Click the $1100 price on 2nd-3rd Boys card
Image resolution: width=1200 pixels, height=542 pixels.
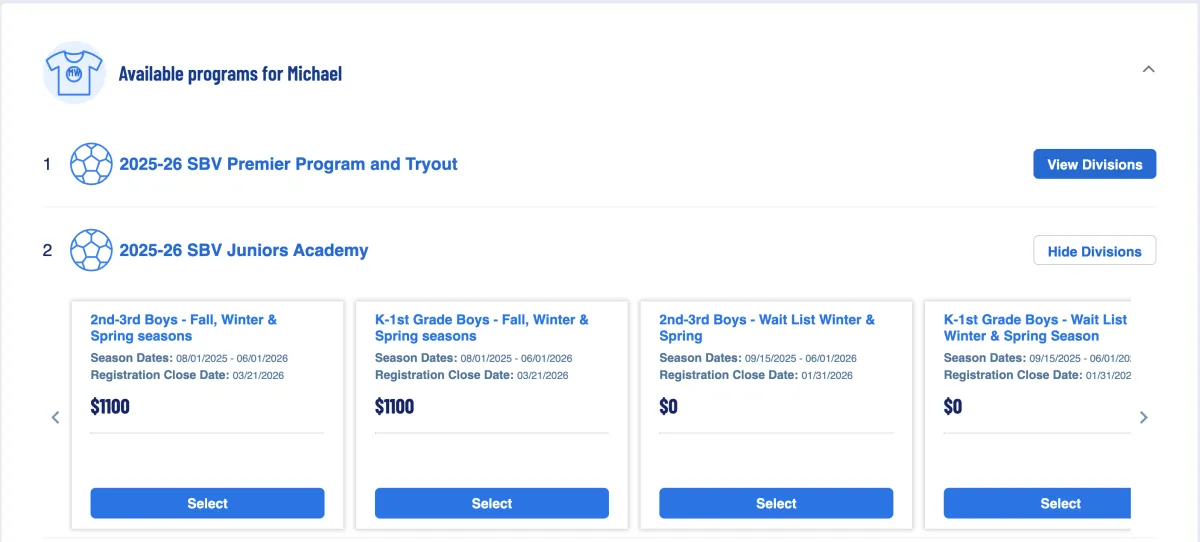[112, 407]
